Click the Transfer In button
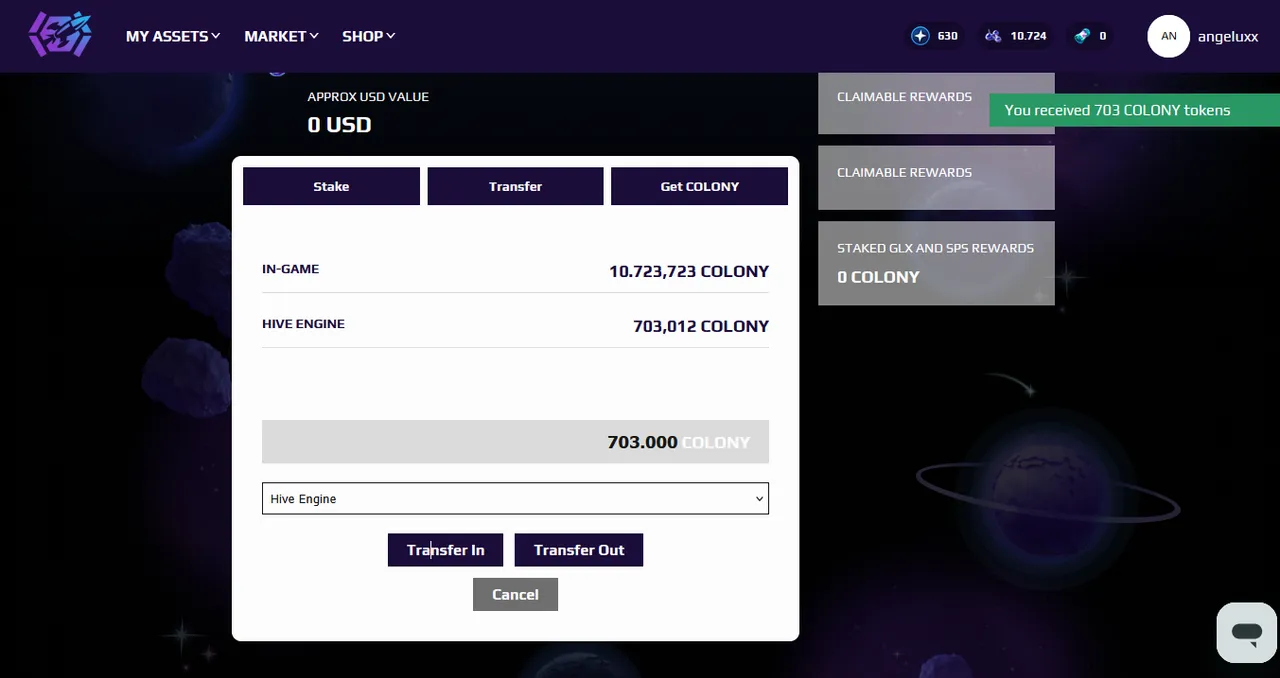1280x678 pixels. (445, 550)
